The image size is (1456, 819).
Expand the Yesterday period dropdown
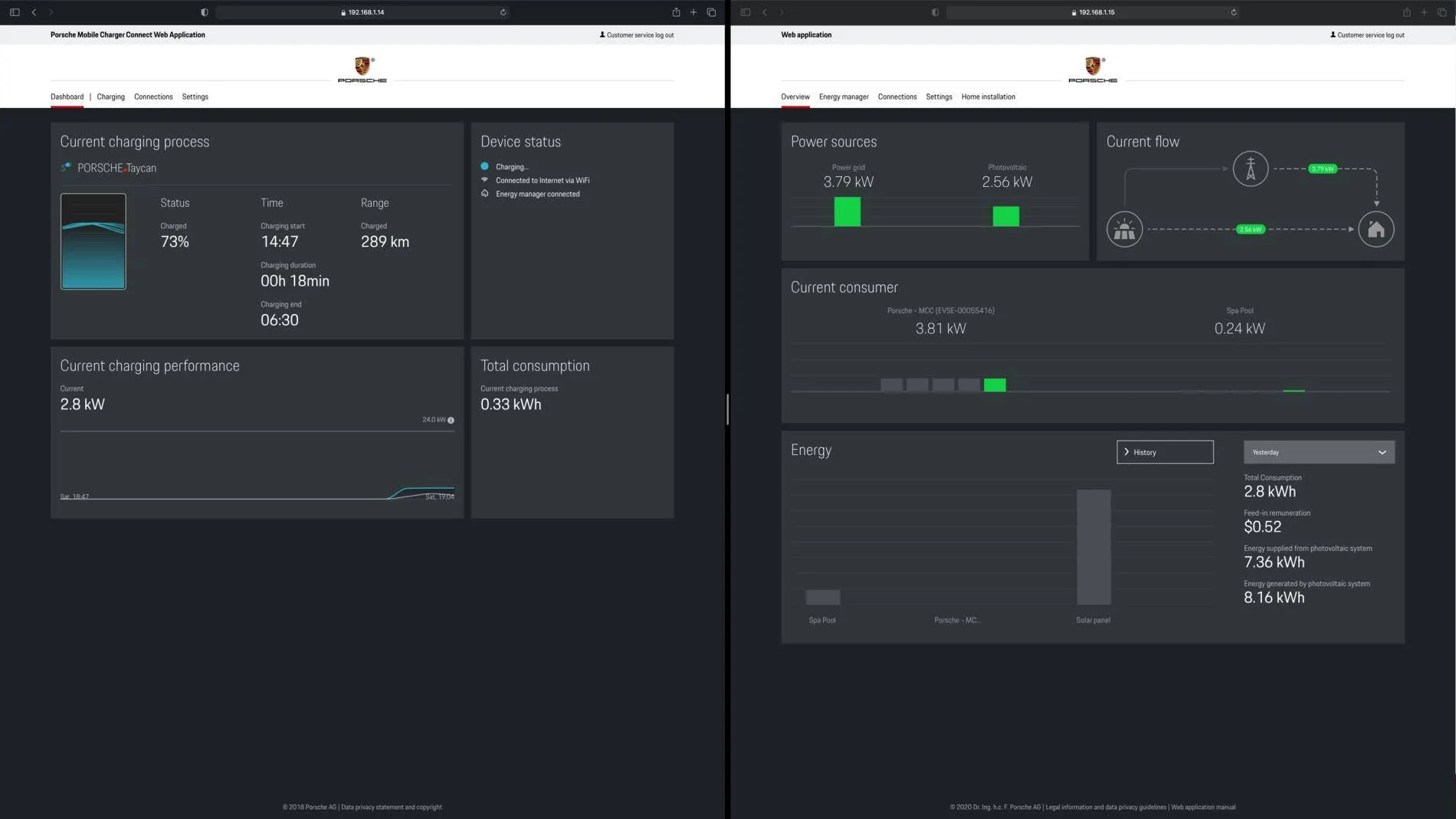(1319, 452)
